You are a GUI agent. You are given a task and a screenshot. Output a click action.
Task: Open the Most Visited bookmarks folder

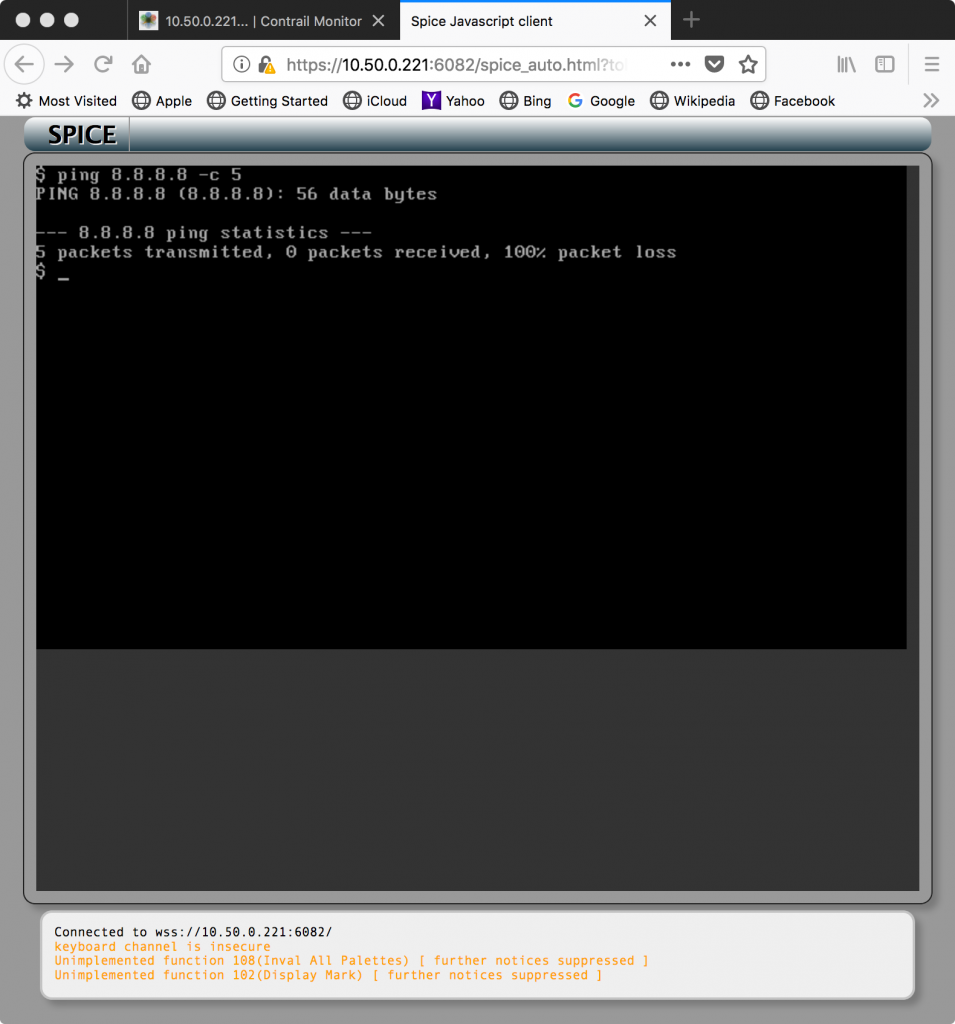(67, 100)
